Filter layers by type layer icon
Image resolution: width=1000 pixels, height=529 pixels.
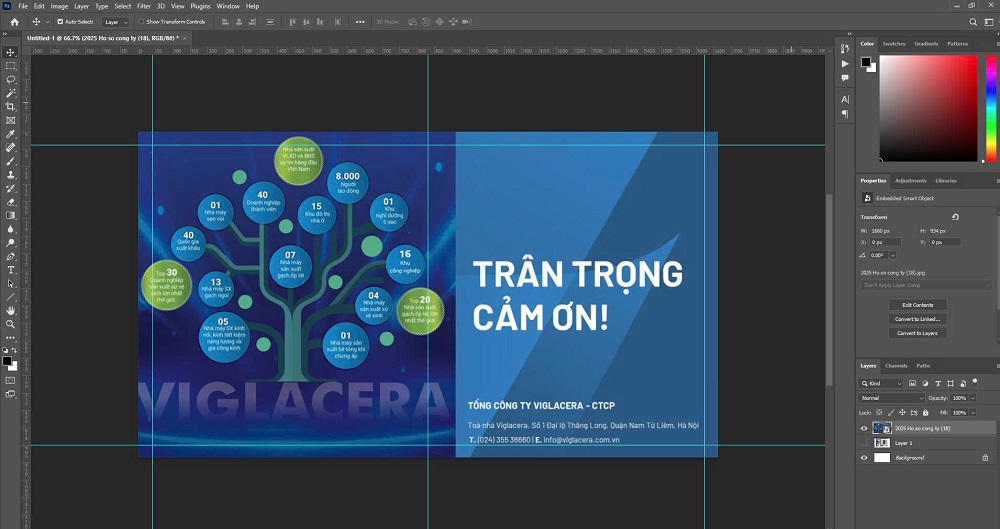[x=938, y=384]
